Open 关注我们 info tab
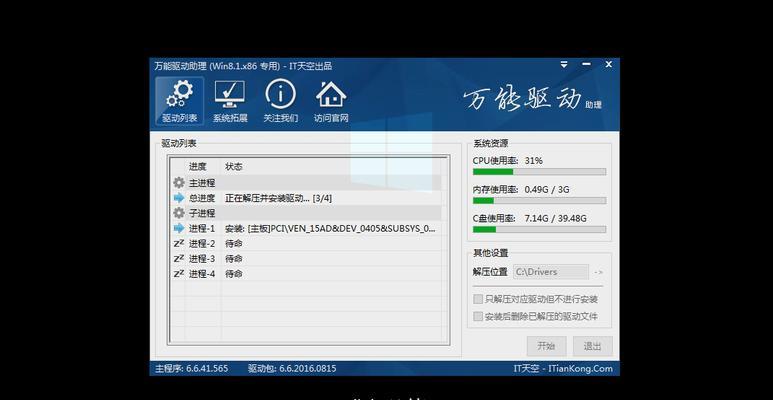 click(x=281, y=101)
